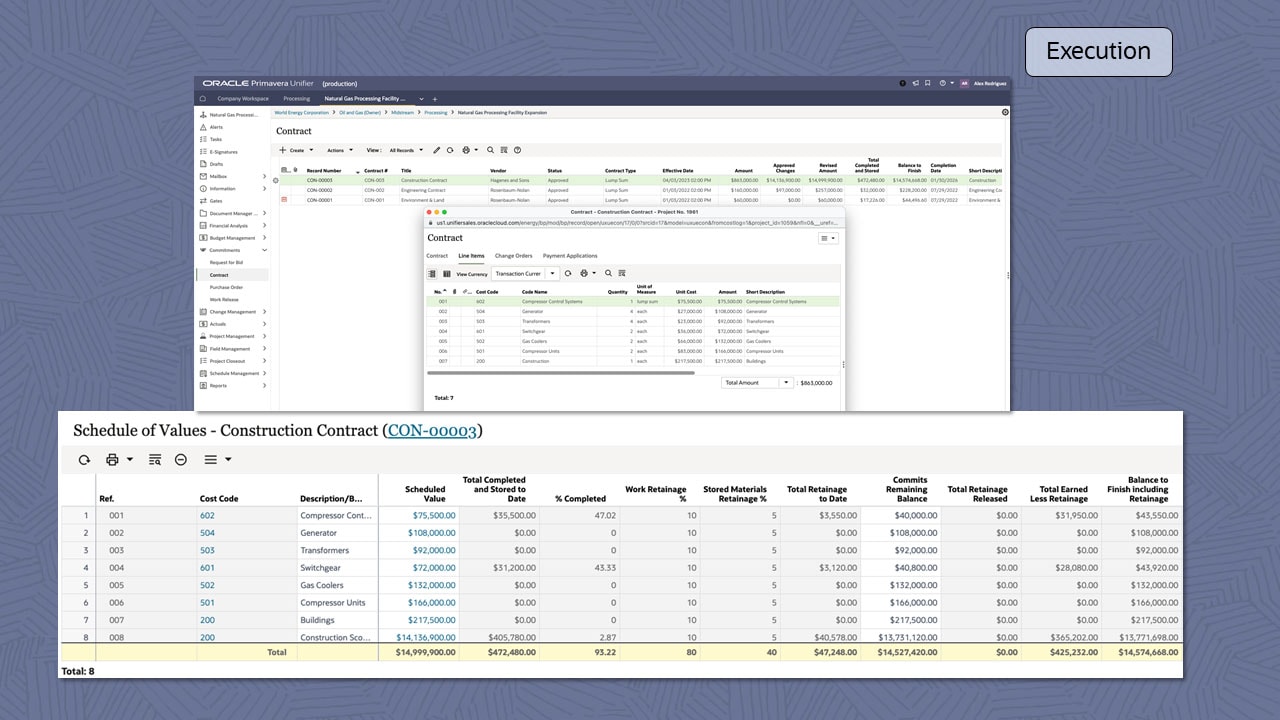Open cost code 602 link in Schedule of Values
This screenshot has height=720, width=1280.
(207, 516)
